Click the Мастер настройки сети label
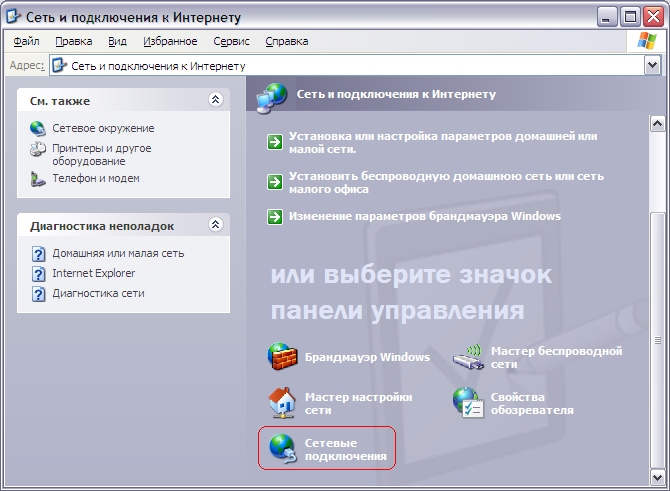 (359, 403)
